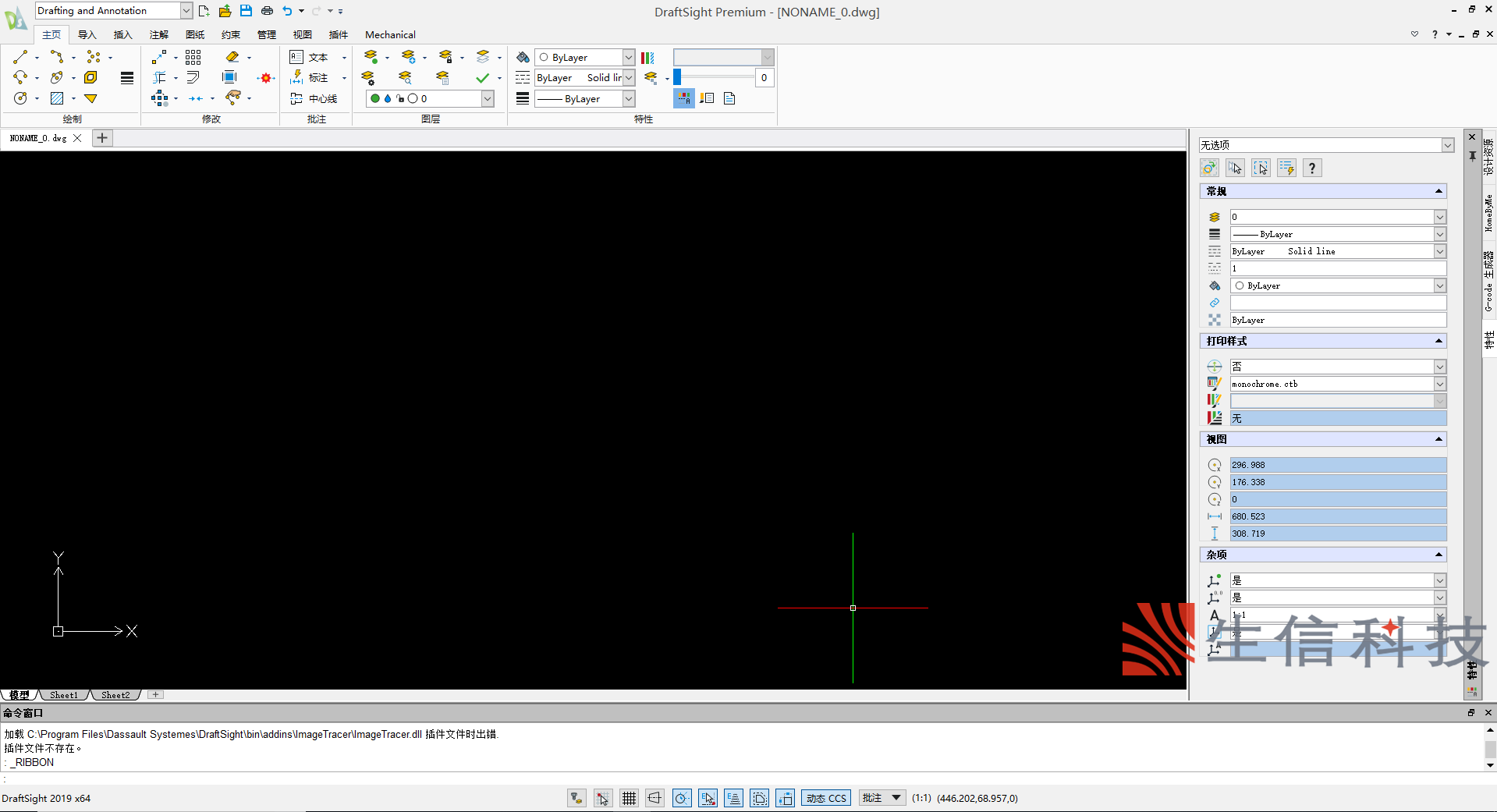Collapse the 打印样式 section
1497x812 pixels.
[x=1438, y=341]
